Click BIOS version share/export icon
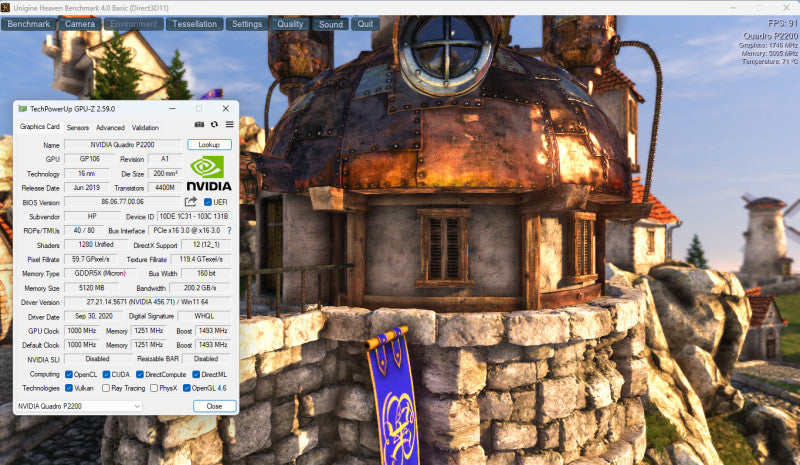 (x=191, y=202)
